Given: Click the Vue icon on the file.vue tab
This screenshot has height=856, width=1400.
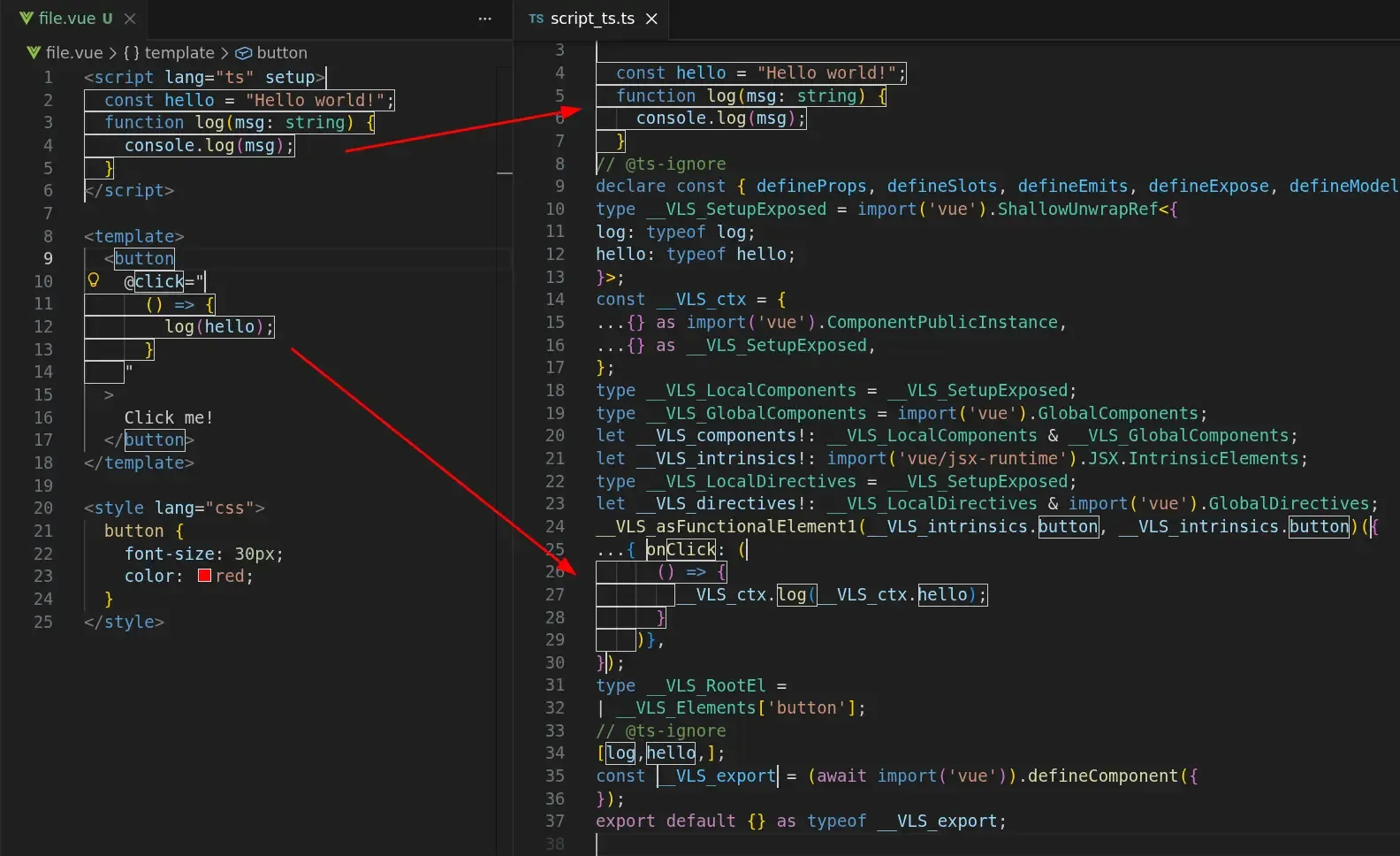Looking at the screenshot, I should [x=27, y=19].
